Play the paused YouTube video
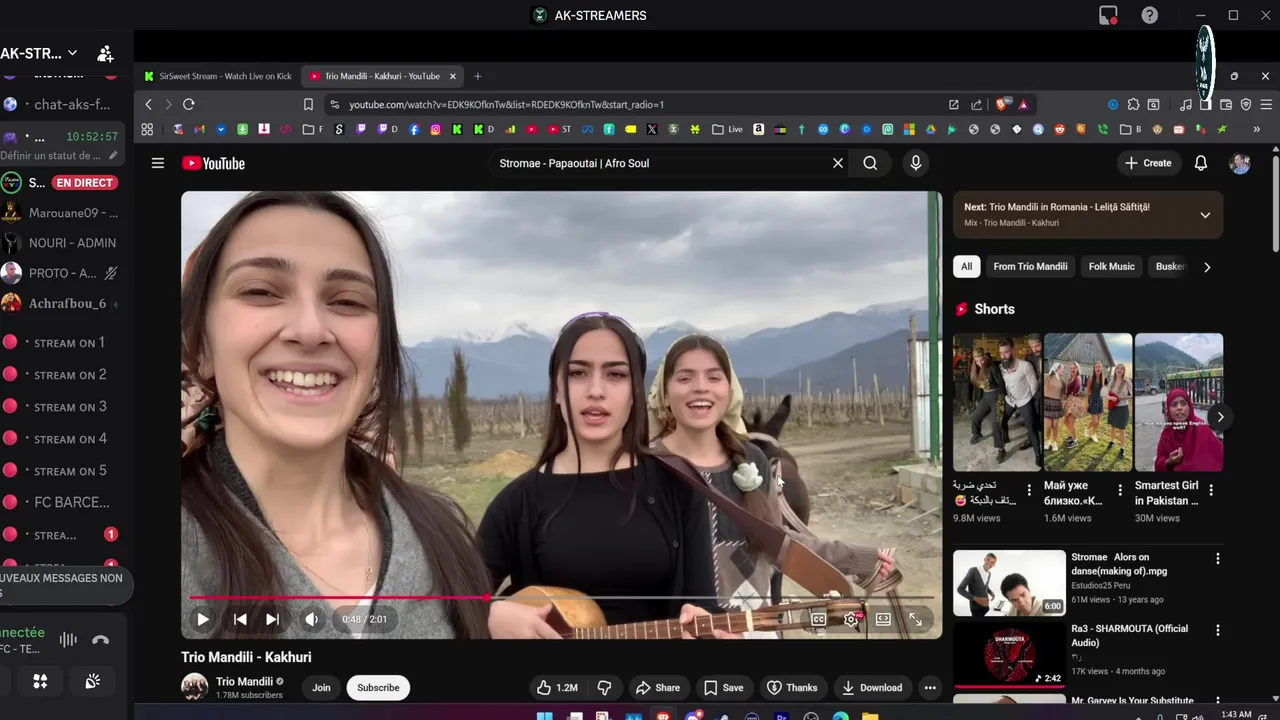Viewport: 1280px width, 720px height. tap(203, 619)
